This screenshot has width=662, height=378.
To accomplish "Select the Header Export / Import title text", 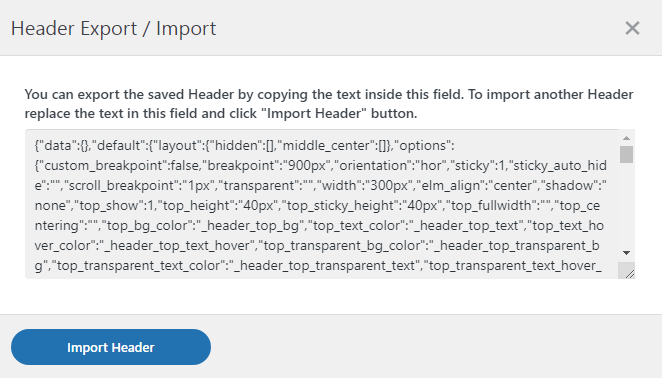I will click(x=114, y=29).
